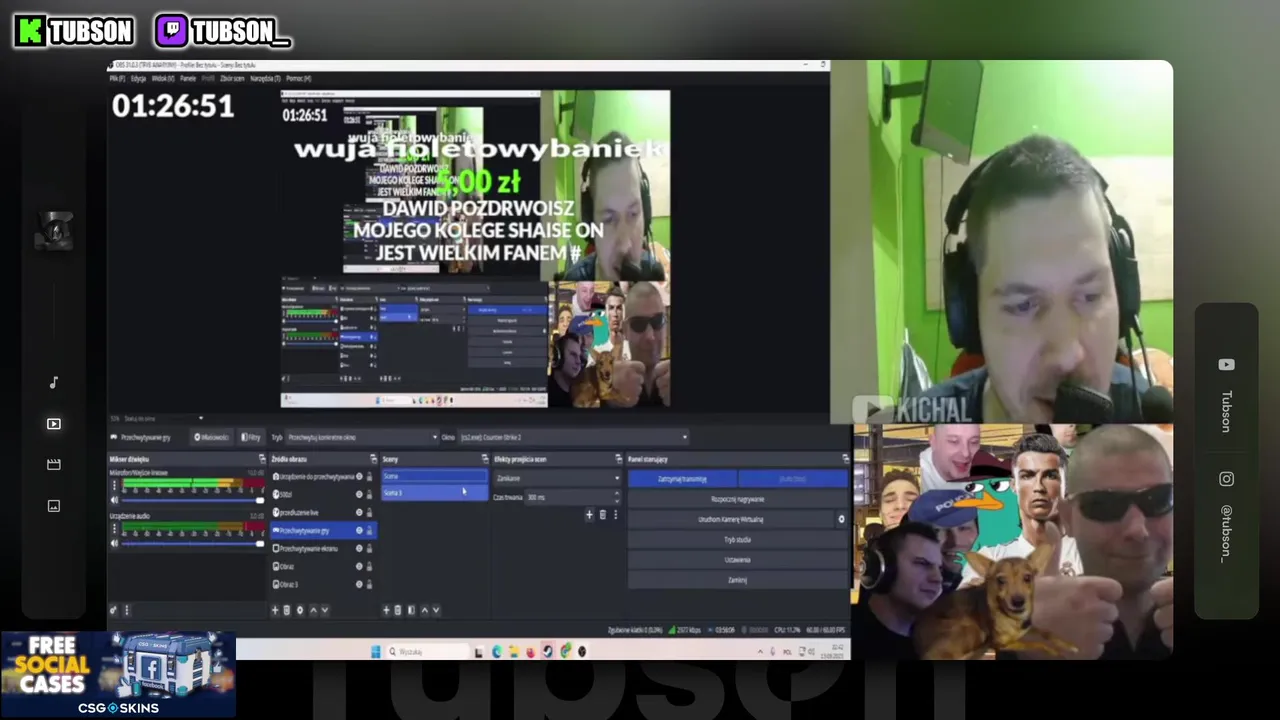Screen dimensions: 1280x720
Task: Toggle eye icon for Przechwytywanie gry source
Action: pyautogui.click(x=359, y=531)
